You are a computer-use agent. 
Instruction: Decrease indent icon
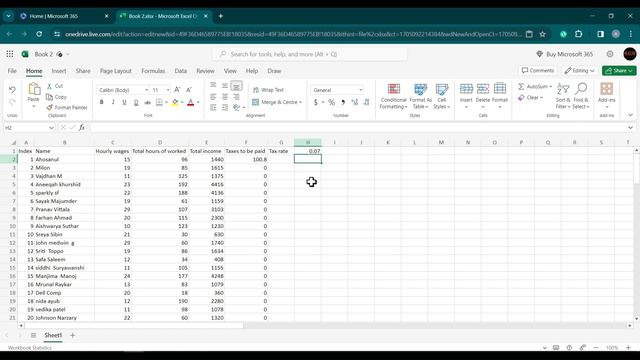(x=213, y=107)
